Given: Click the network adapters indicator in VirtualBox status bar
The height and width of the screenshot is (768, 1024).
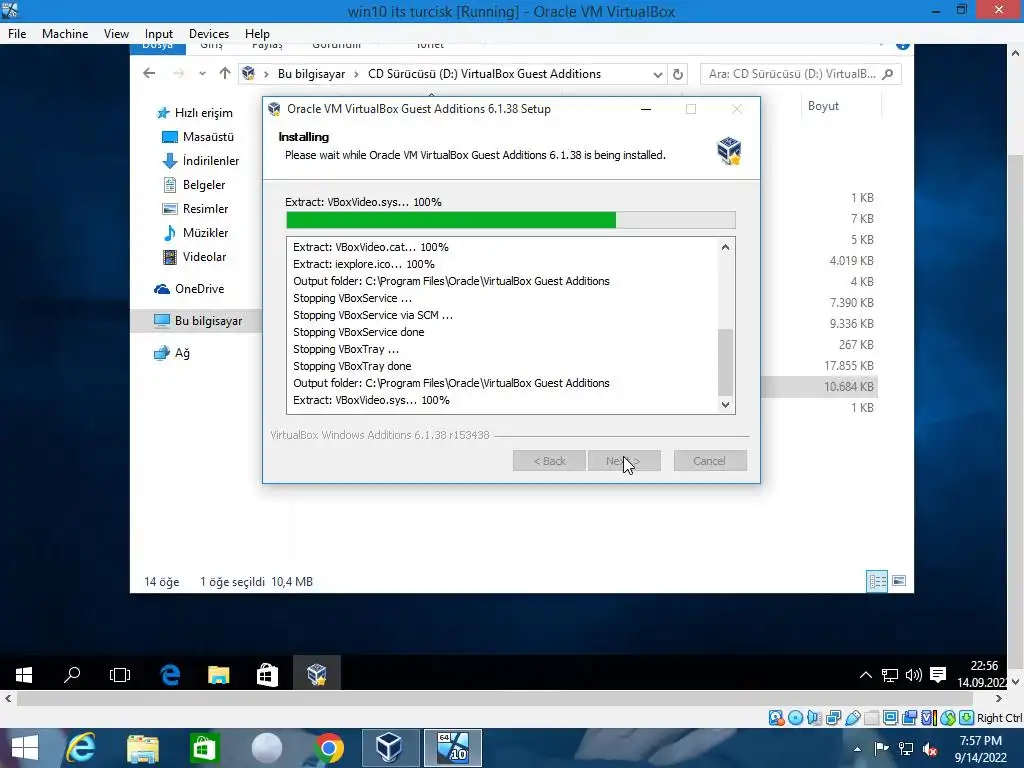Looking at the screenshot, I should pyautogui.click(x=833, y=718).
